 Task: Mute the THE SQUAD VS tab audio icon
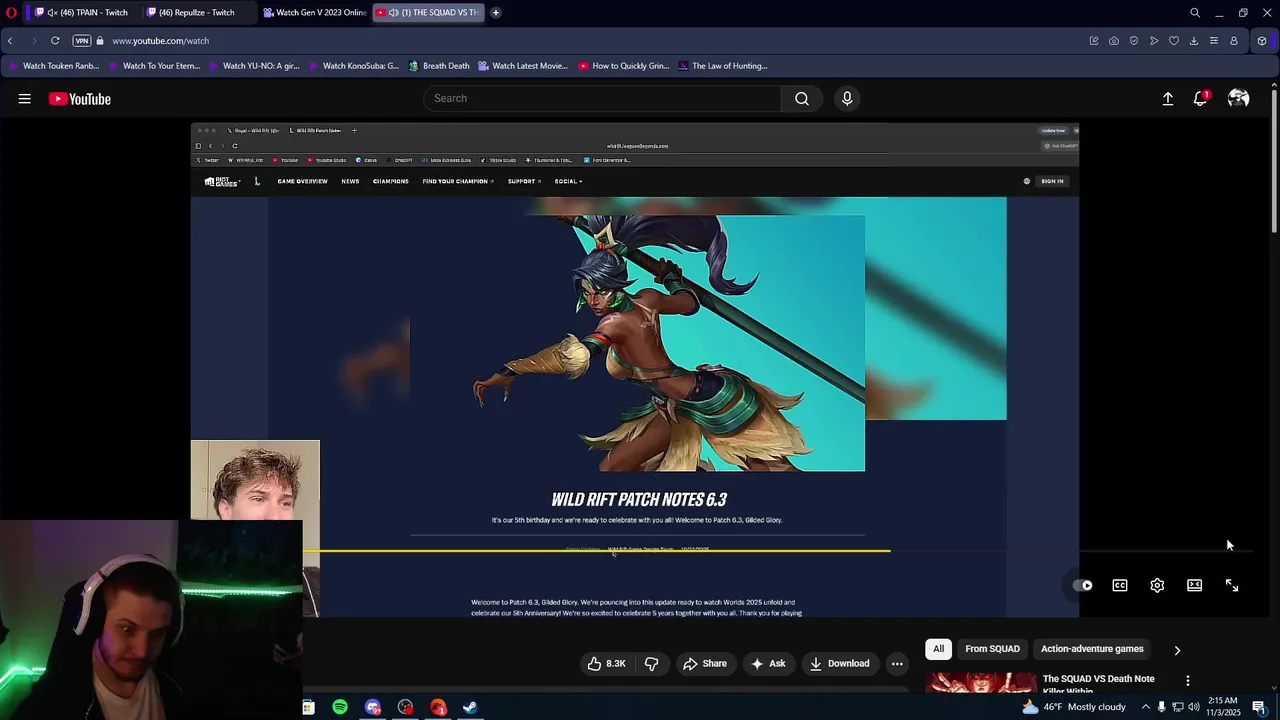(394, 12)
